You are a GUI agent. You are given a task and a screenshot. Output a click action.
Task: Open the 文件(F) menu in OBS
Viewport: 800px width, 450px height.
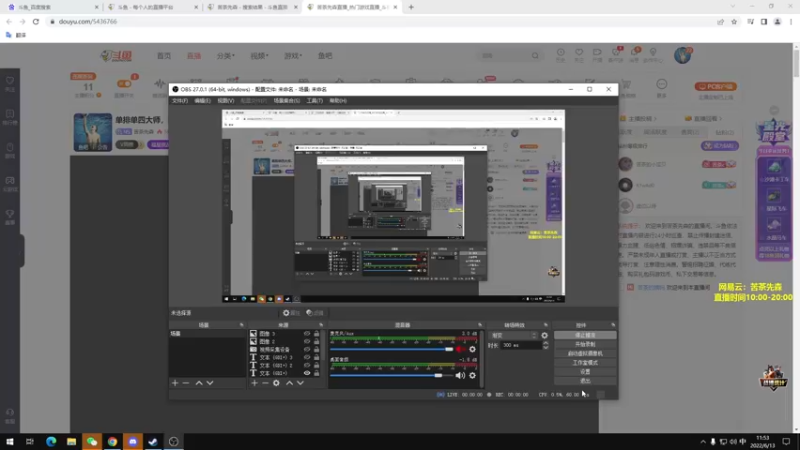point(180,101)
